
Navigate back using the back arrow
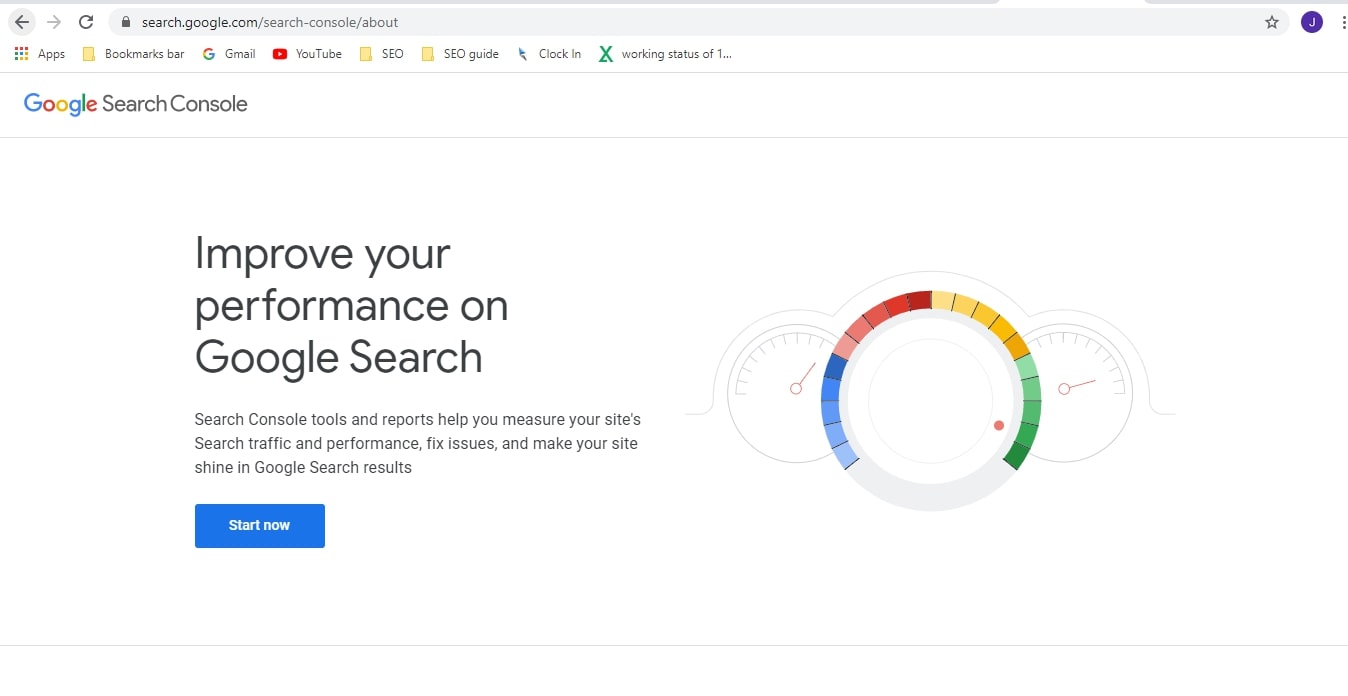(22, 21)
